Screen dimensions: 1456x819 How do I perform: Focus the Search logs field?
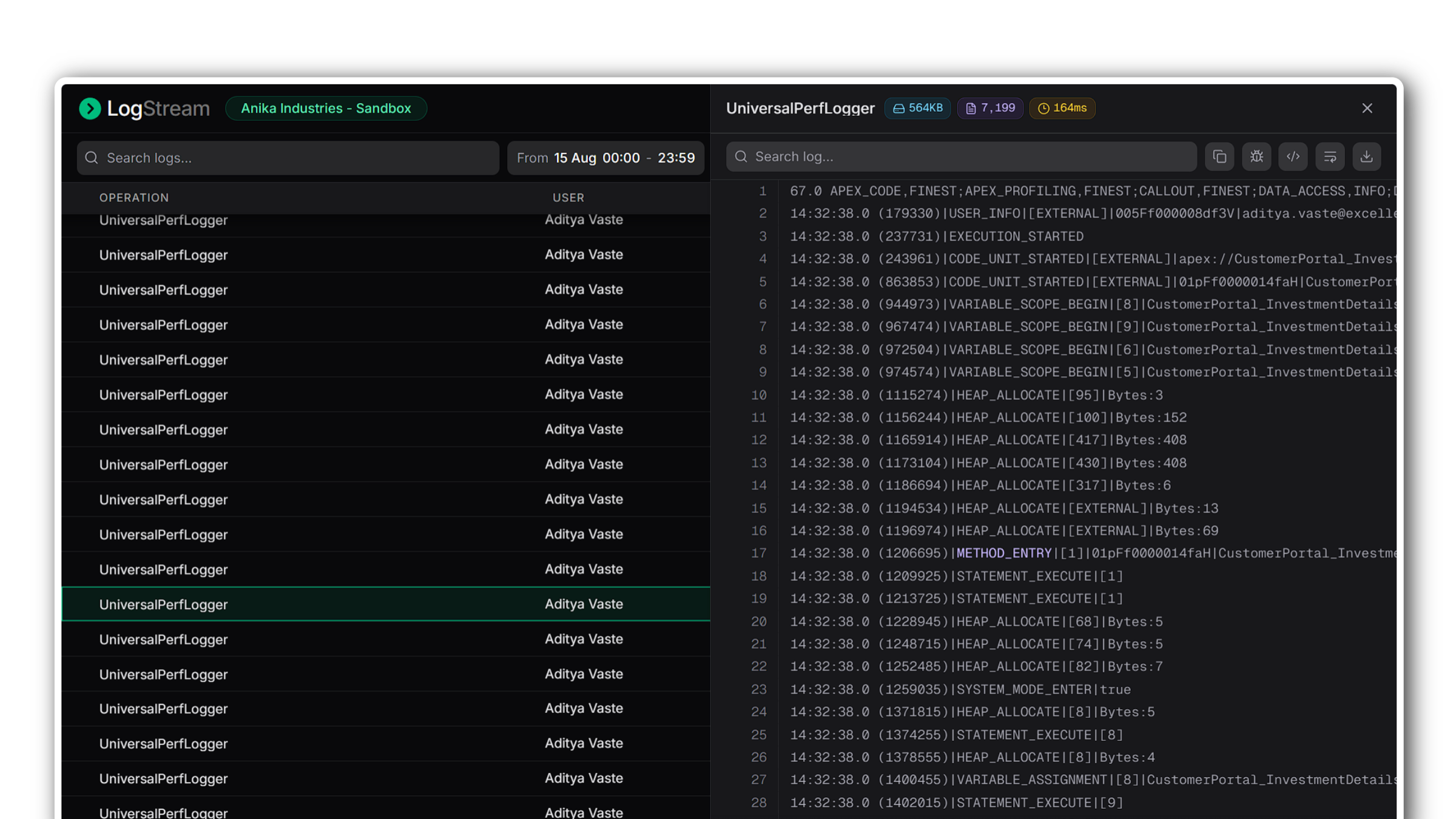pos(288,158)
